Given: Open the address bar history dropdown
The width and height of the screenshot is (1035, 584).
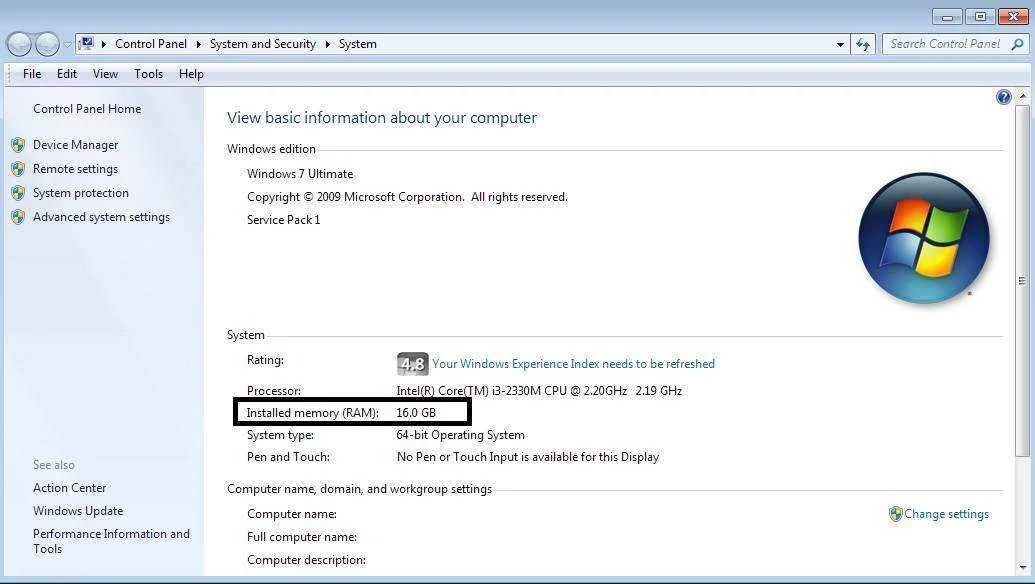Looking at the screenshot, I should [x=840, y=44].
